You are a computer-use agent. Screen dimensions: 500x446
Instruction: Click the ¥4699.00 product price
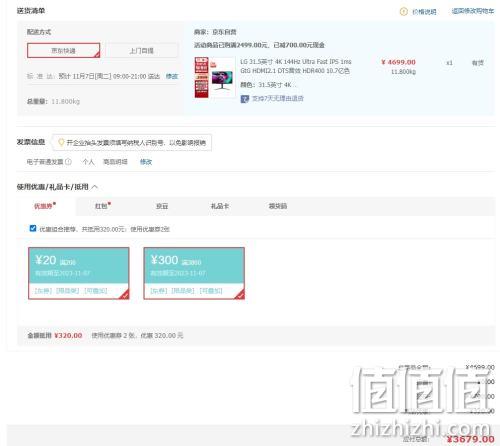398,62
